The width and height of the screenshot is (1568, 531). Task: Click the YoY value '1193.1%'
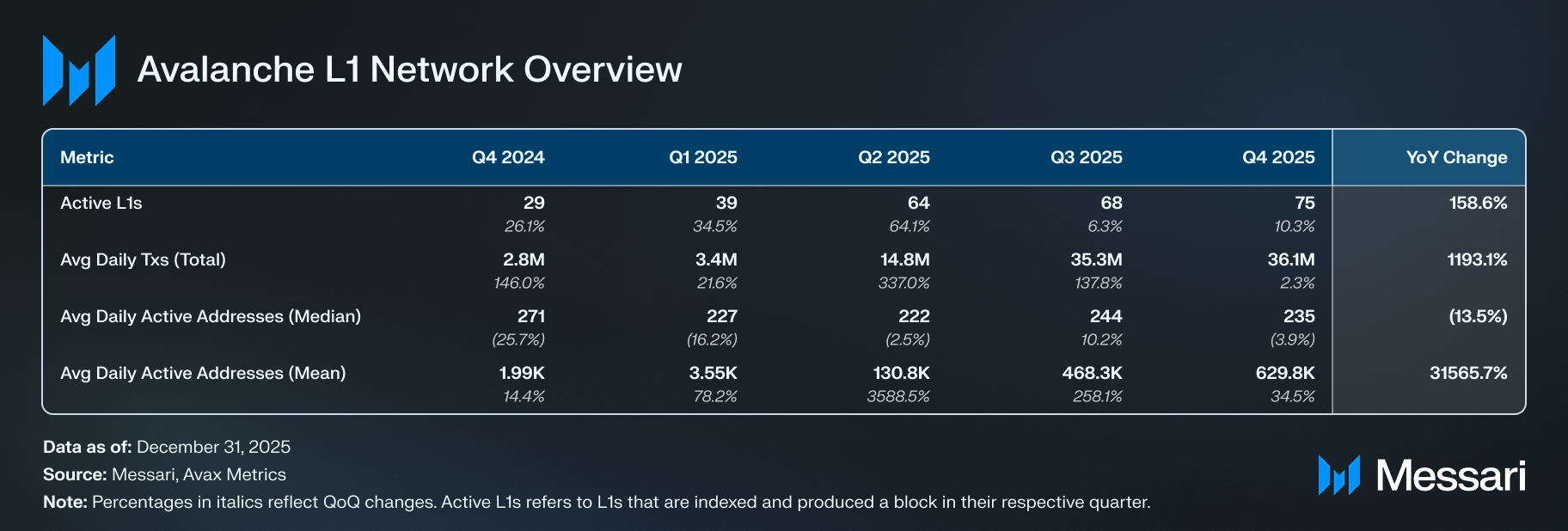click(1477, 259)
